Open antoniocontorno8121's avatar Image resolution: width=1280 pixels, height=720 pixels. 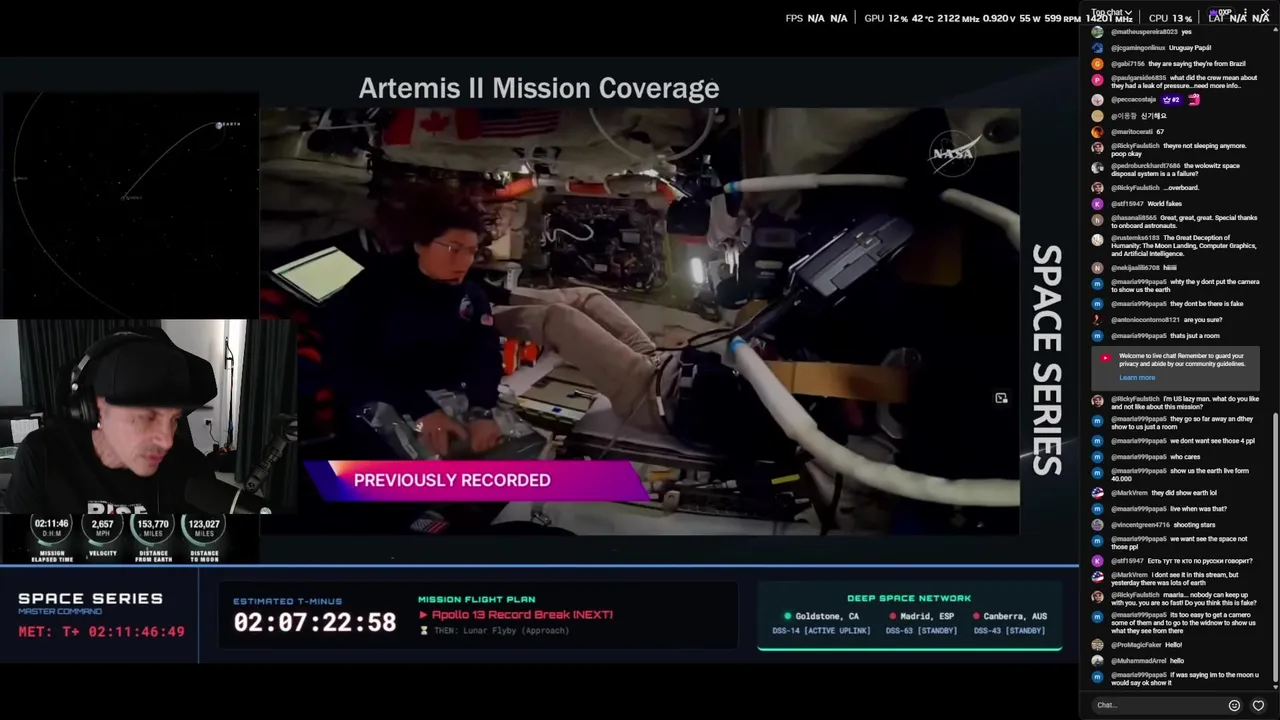(x=1098, y=320)
